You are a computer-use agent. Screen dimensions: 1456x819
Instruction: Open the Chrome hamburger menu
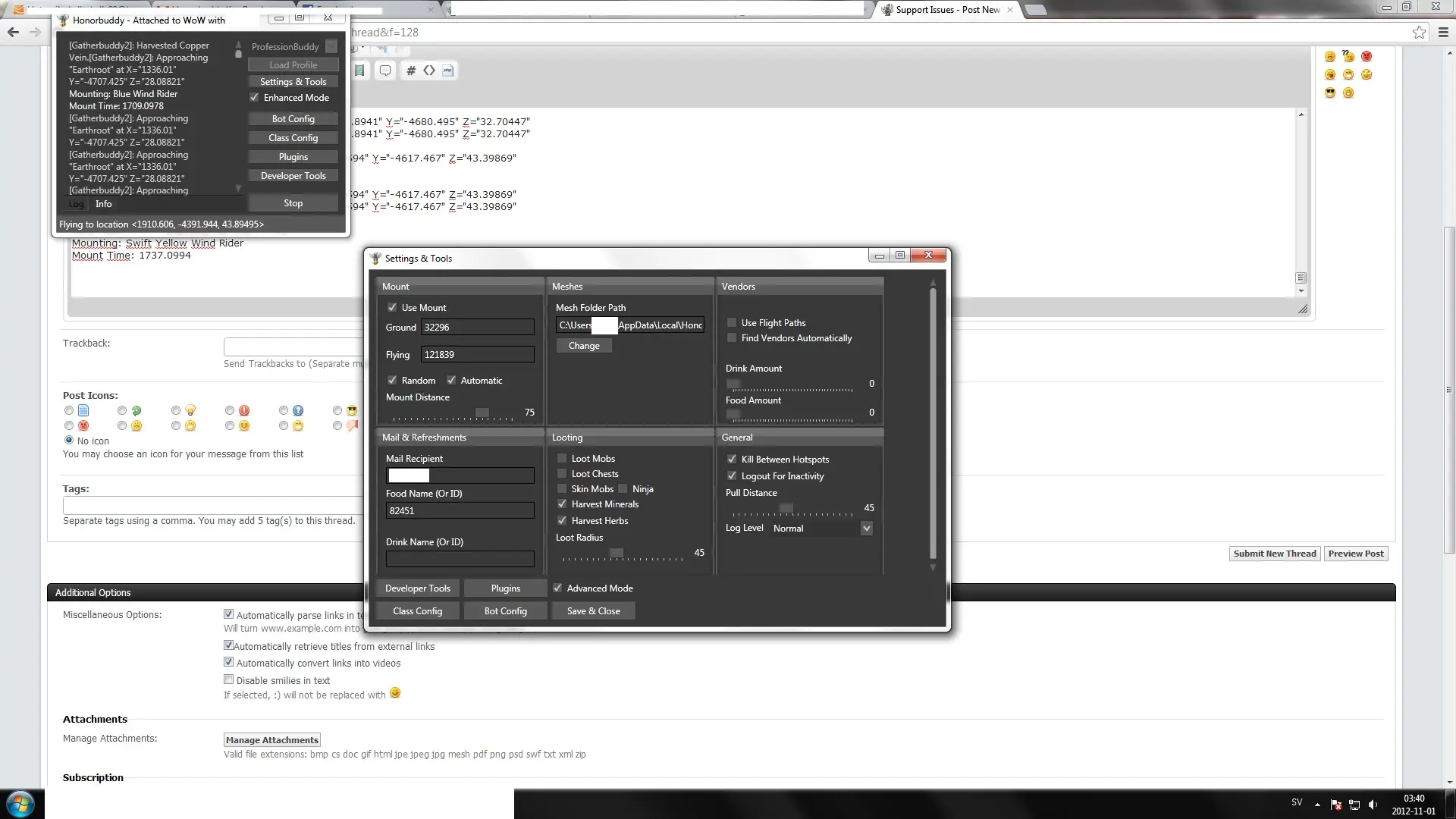(1443, 32)
